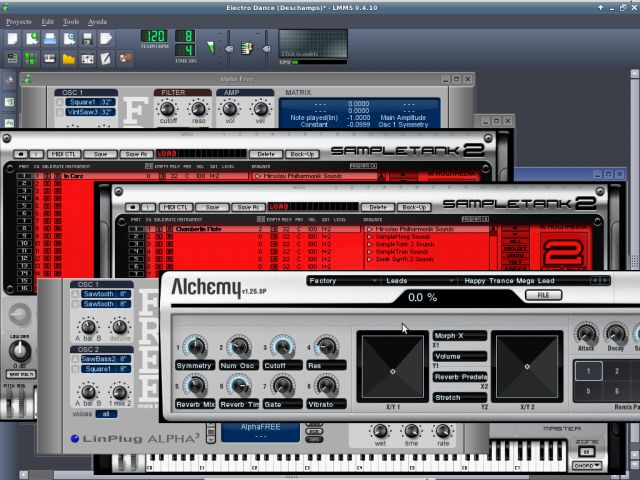Toggle the A selector next to SawBass2

coord(75,359)
